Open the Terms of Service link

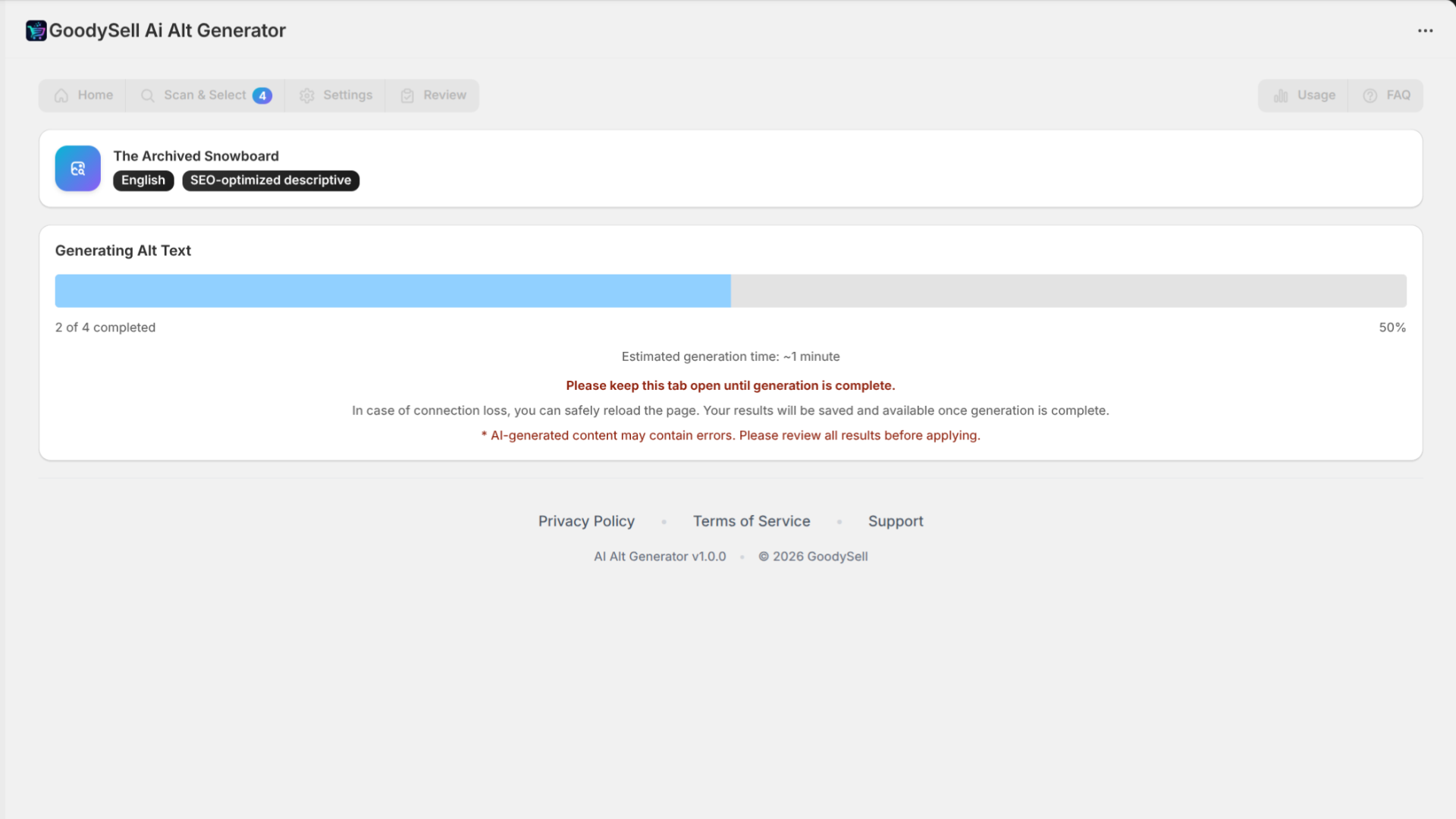751,521
